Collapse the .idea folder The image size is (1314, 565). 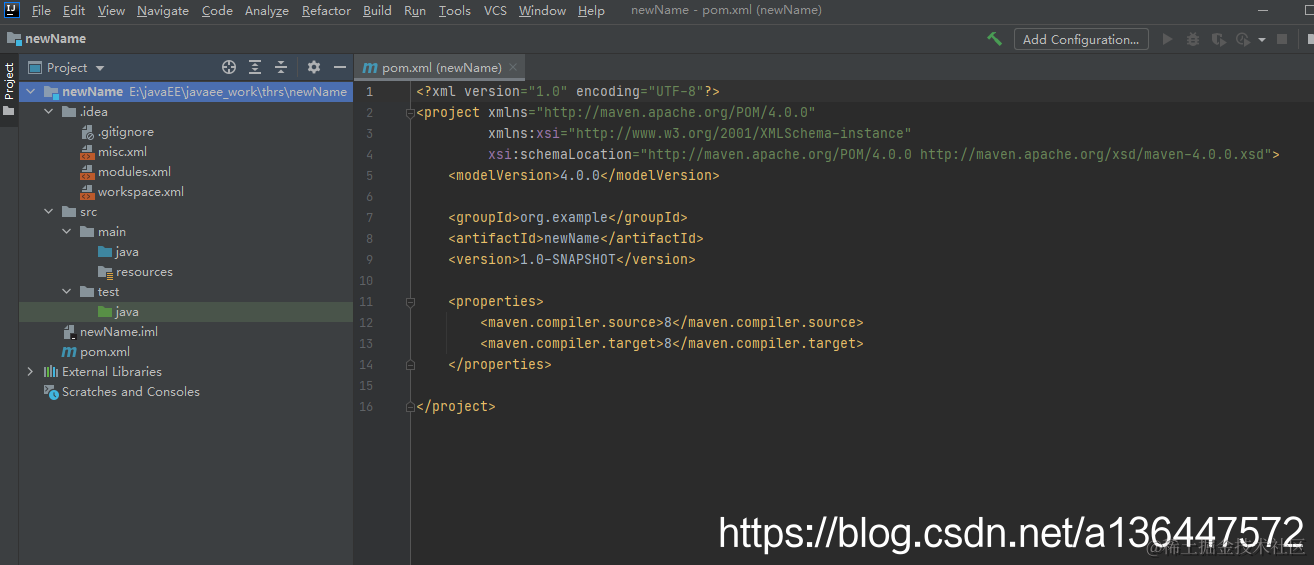[x=48, y=111]
